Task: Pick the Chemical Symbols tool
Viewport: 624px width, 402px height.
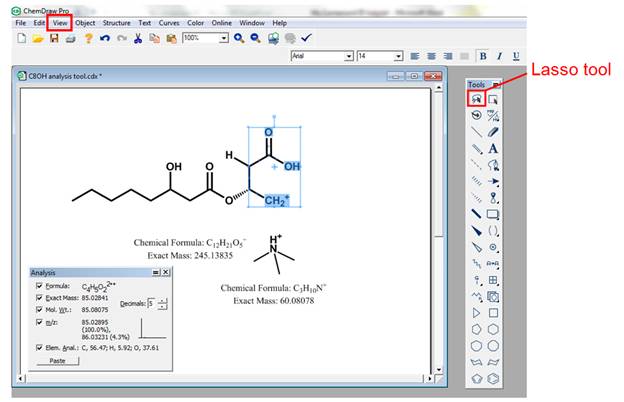Action: click(x=493, y=247)
